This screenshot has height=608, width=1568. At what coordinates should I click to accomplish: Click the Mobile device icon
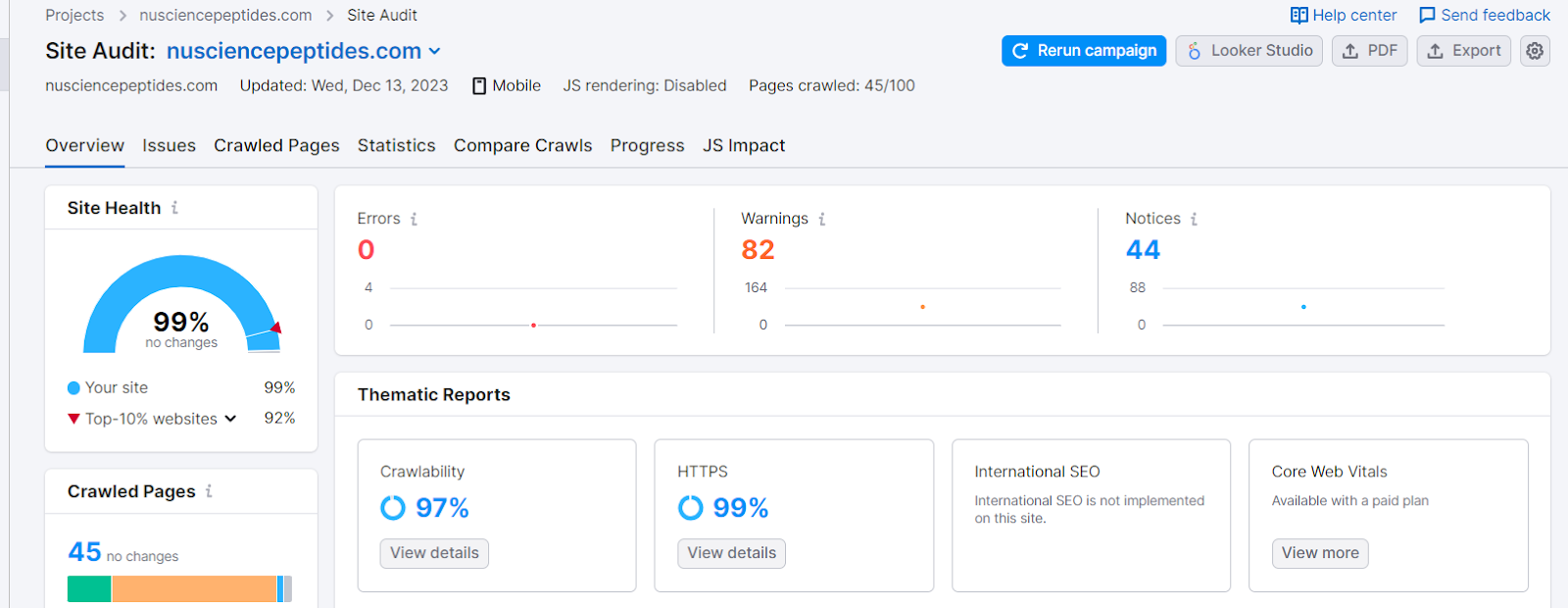click(479, 86)
